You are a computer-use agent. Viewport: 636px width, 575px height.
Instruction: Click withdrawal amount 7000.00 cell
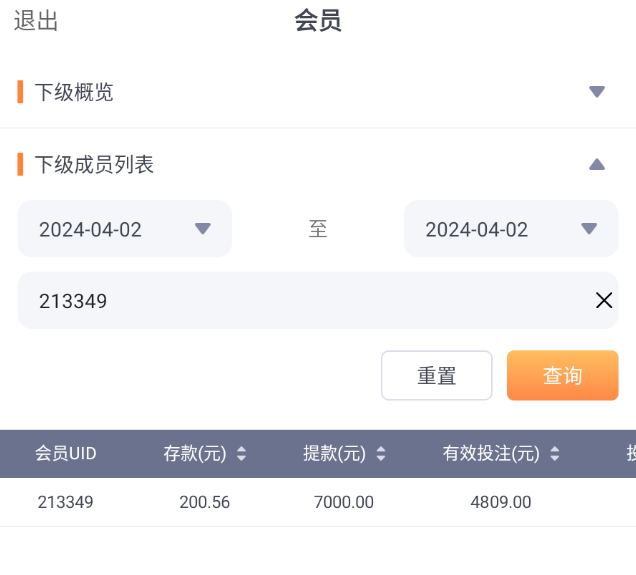click(x=344, y=502)
